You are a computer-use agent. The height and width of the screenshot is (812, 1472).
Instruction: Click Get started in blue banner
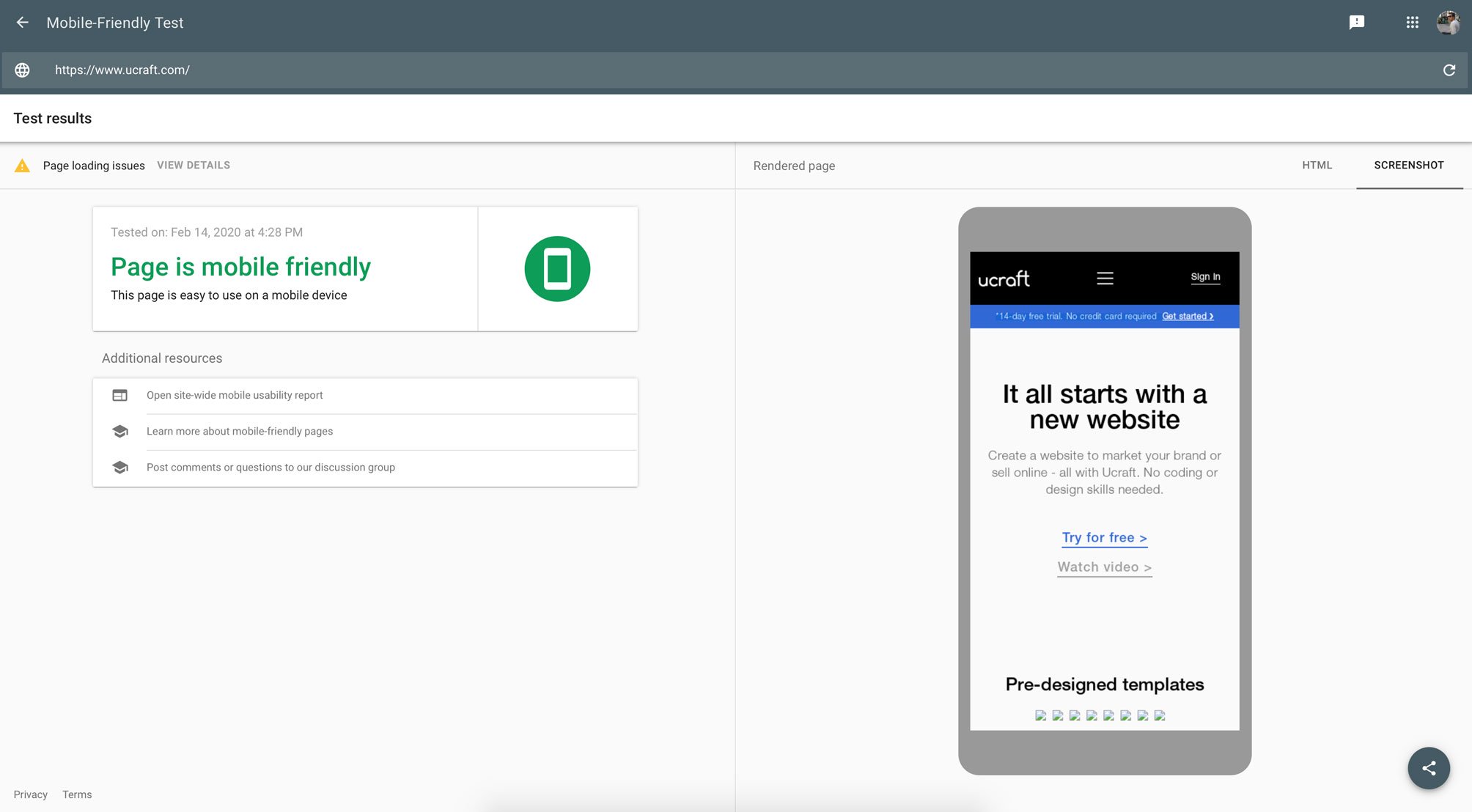[1188, 317]
